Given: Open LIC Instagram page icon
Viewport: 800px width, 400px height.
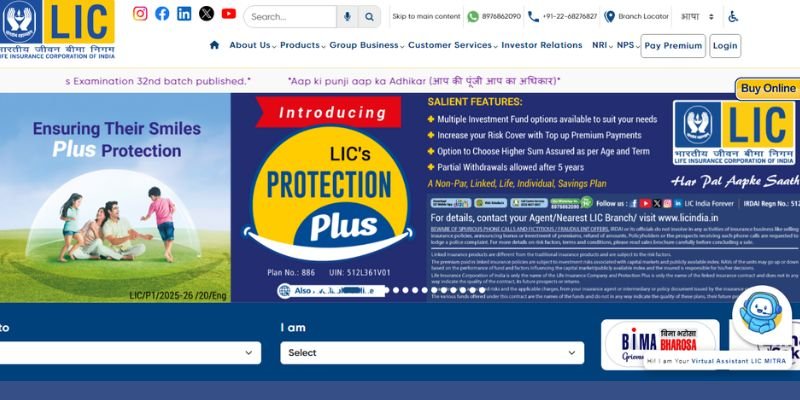Looking at the screenshot, I should [140, 14].
